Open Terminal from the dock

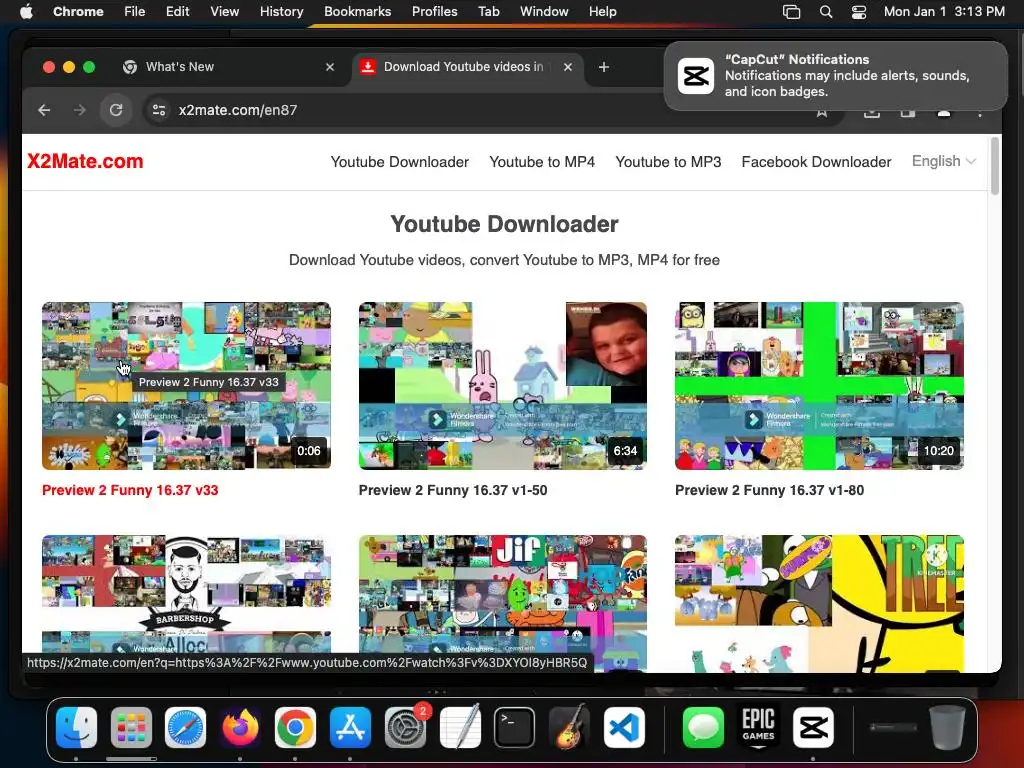point(515,727)
